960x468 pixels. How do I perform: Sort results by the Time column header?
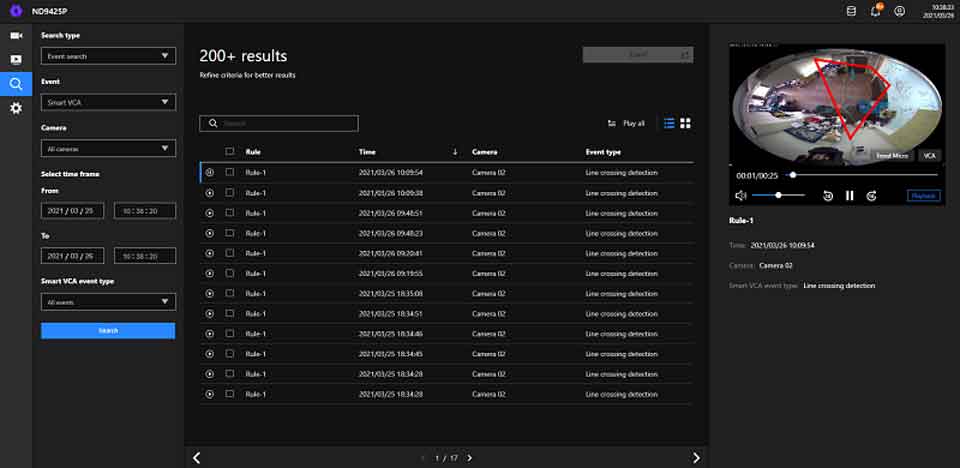pos(366,152)
